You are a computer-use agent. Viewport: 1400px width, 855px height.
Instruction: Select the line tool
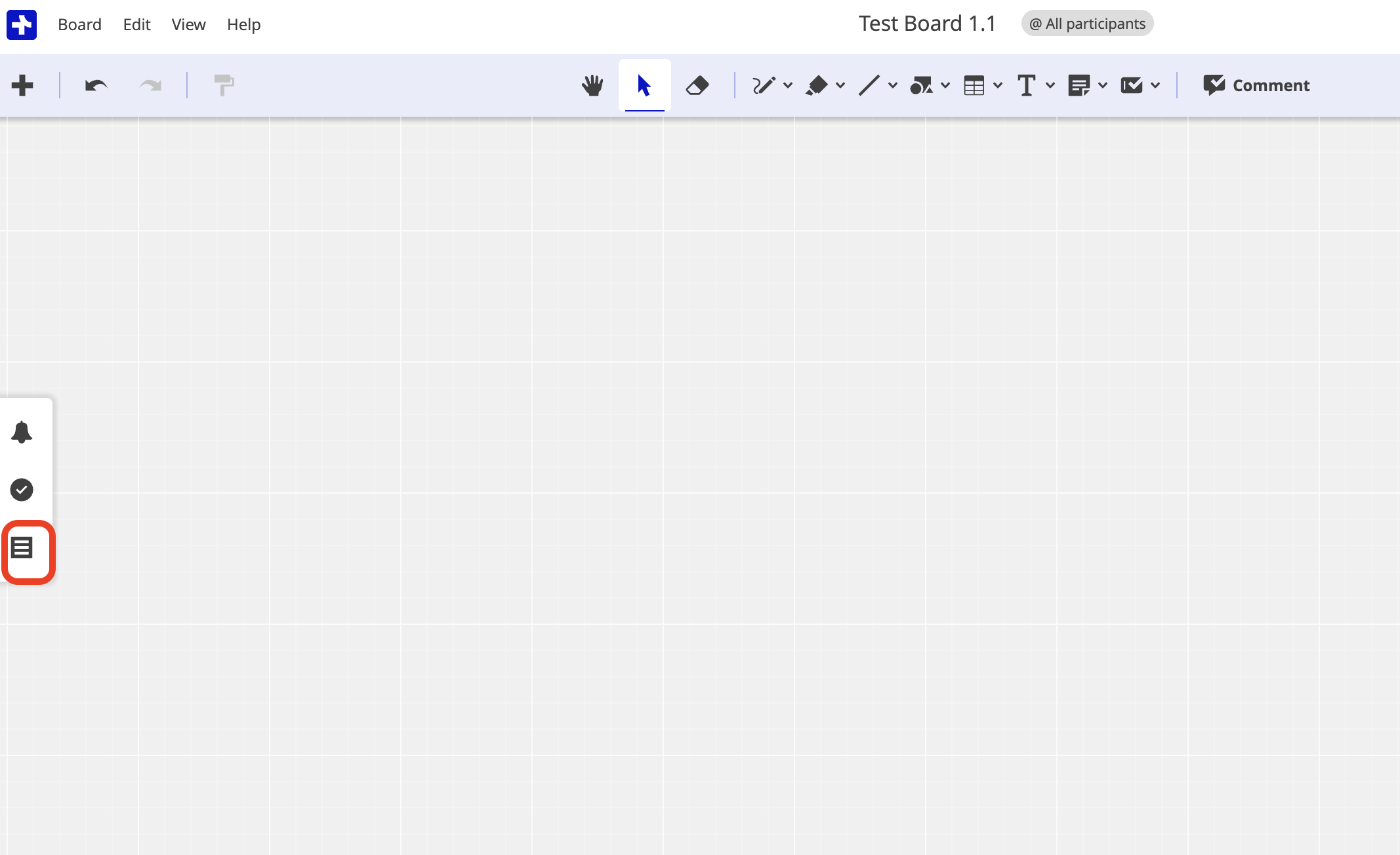869,85
